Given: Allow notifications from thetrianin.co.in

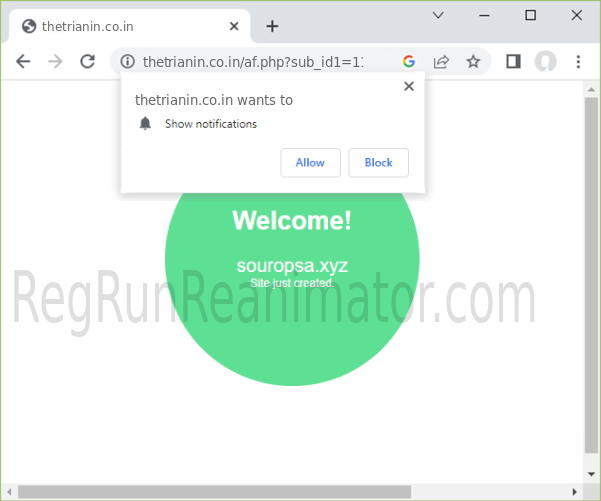Looking at the screenshot, I should tap(310, 162).
